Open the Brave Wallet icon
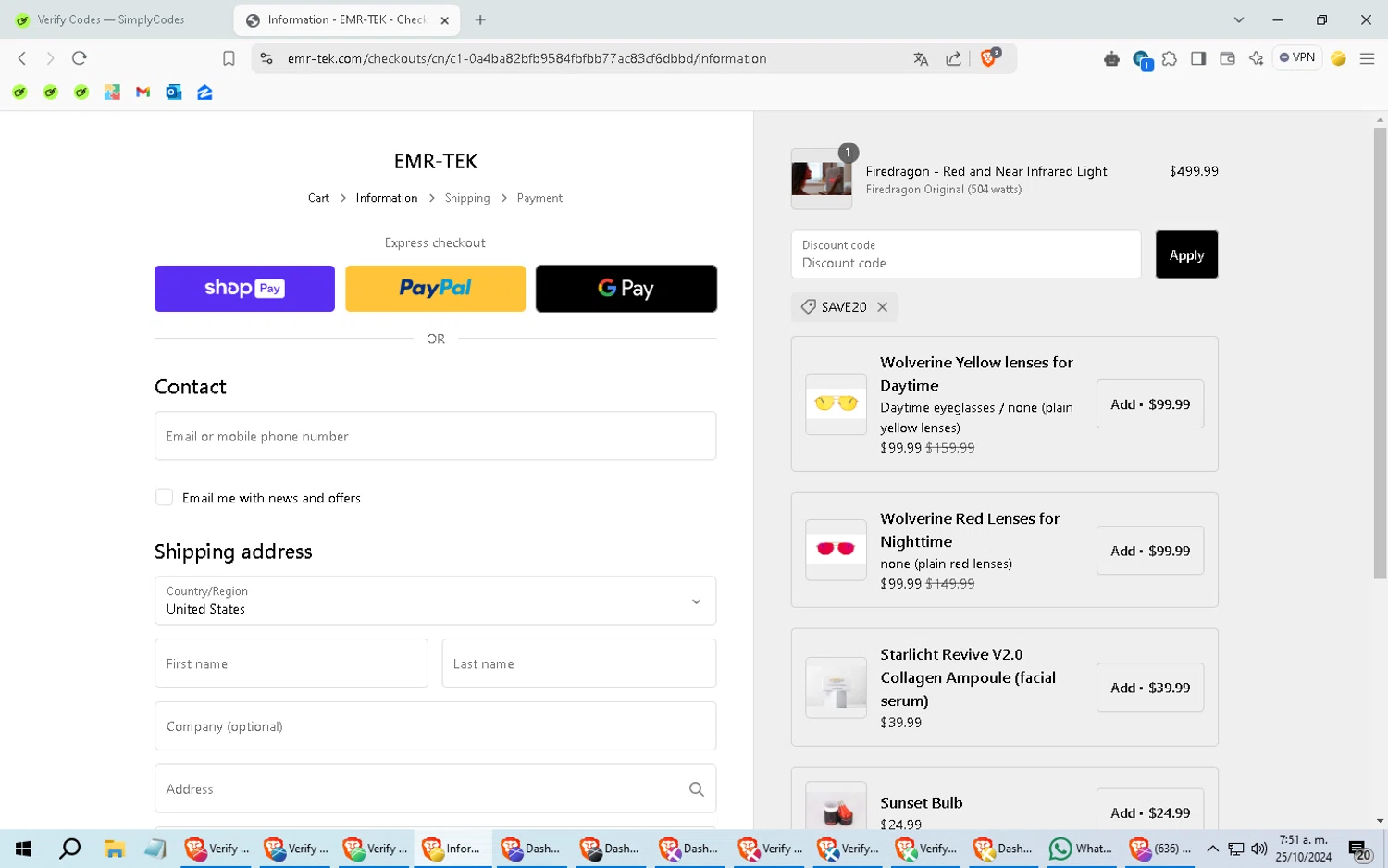The image size is (1388, 868). [x=1227, y=58]
